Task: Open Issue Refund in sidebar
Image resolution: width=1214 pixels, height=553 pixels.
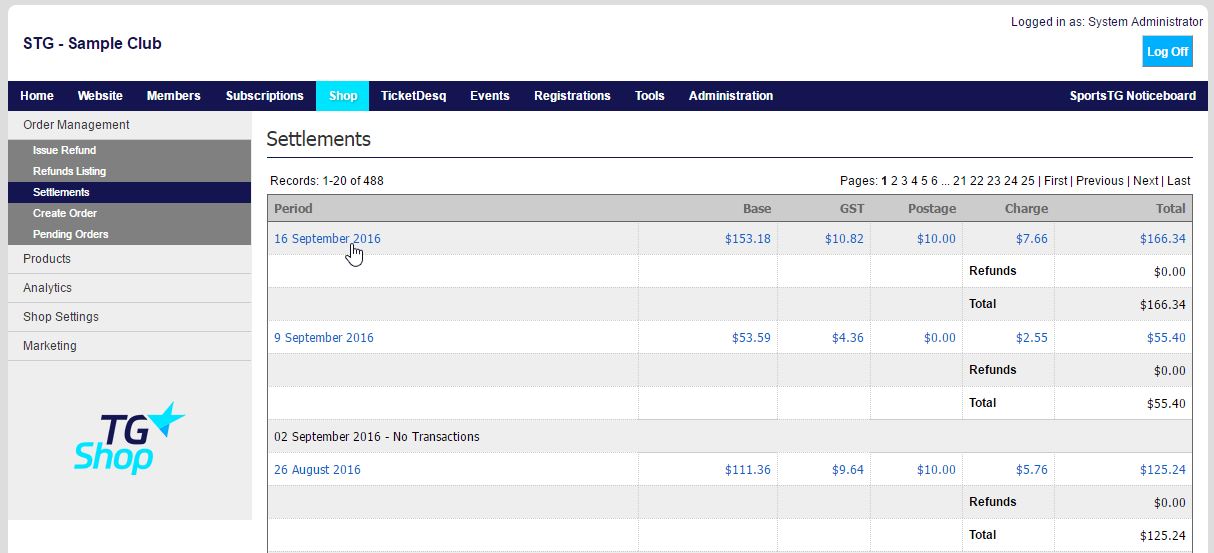Action: pos(129,150)
